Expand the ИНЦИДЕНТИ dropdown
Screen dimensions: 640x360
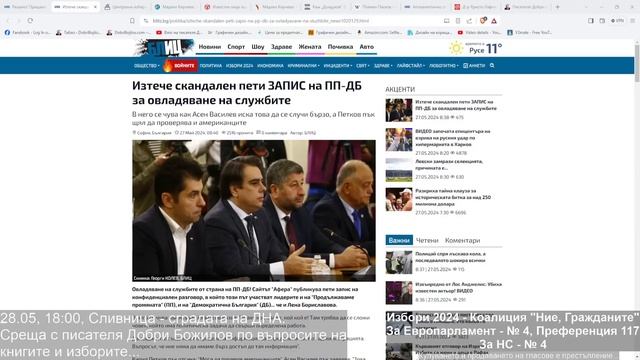(338, 65)
